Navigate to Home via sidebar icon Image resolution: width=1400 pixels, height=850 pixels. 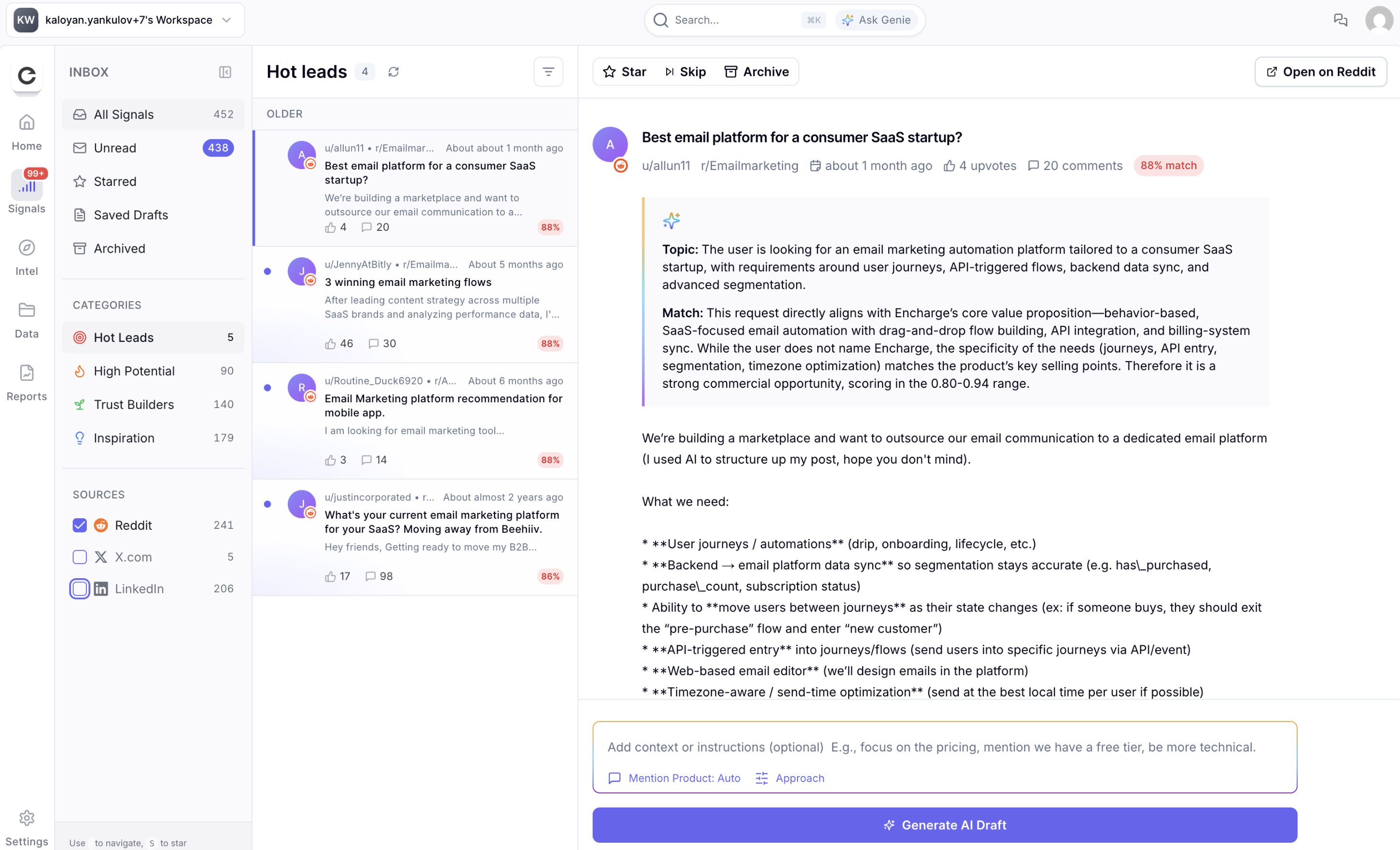point(26,129)
